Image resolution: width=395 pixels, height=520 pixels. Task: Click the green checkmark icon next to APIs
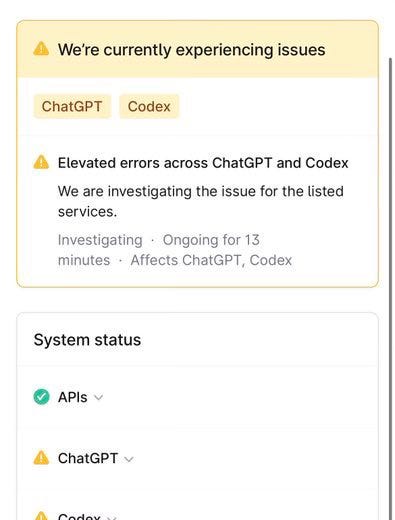pos(41,397)
